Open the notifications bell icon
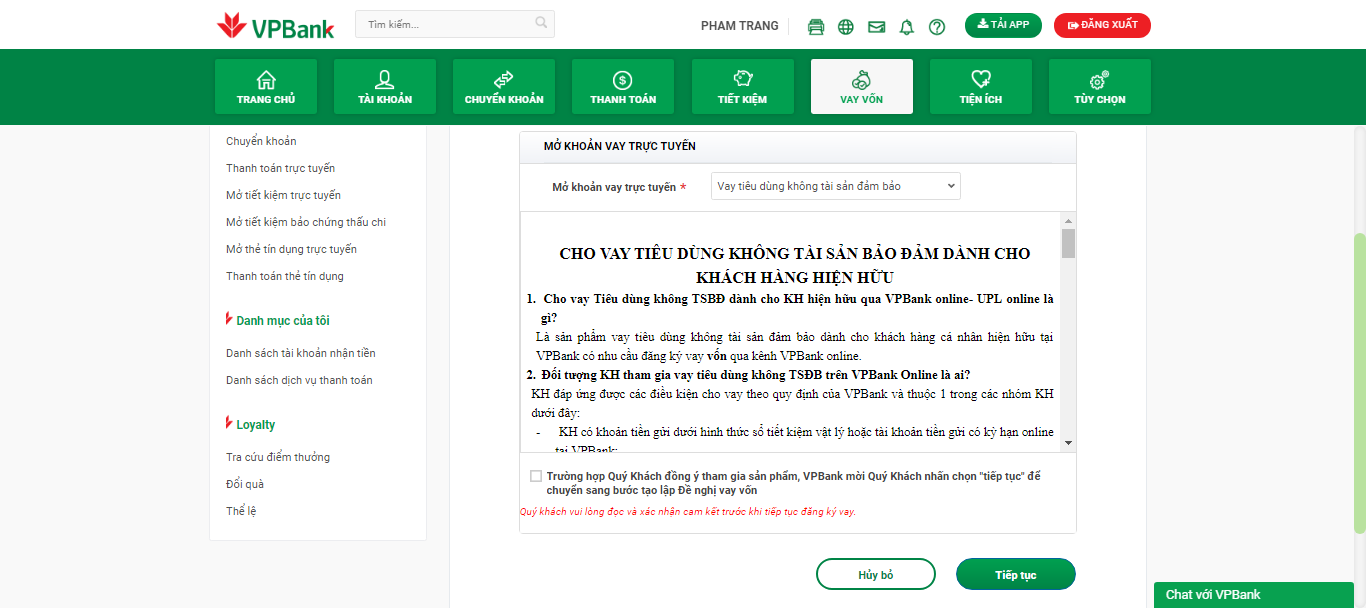This screenshot has width=1366, height=608. (907, 27)
